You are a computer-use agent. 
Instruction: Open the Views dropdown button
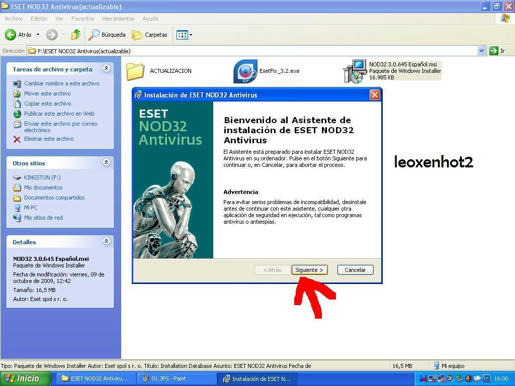point(184,35)
